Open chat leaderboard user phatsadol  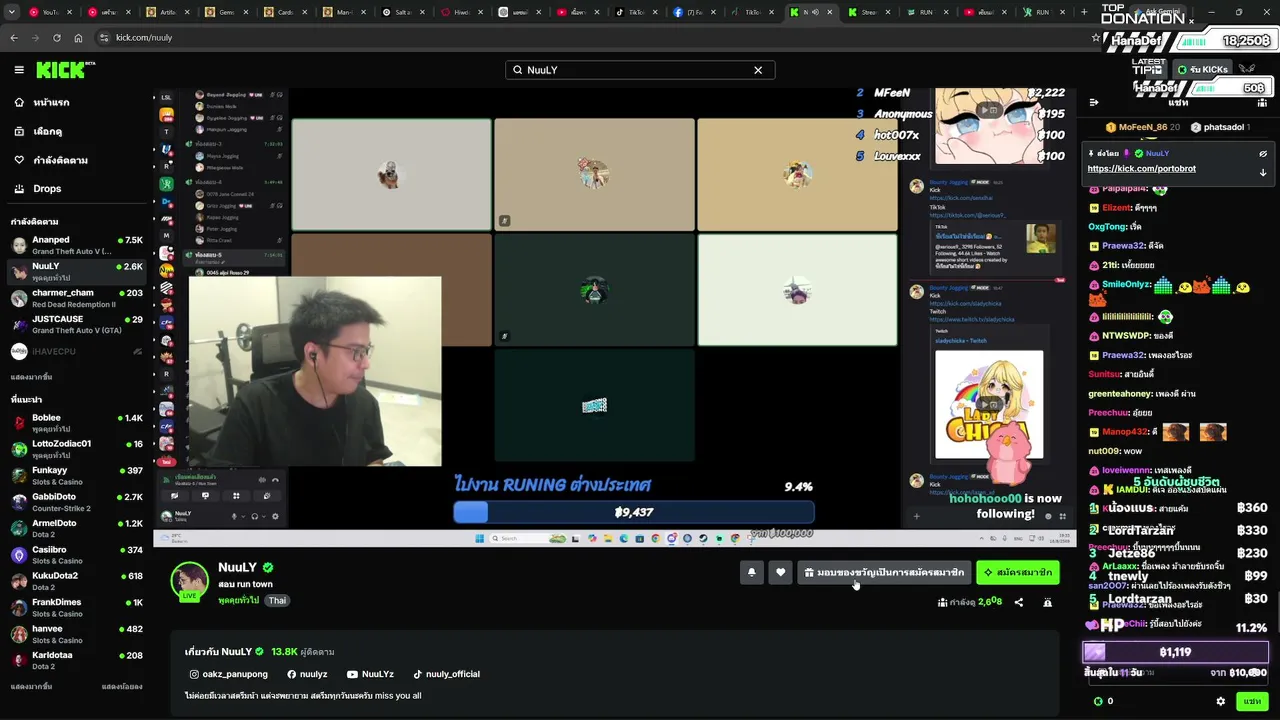[1218, 127]
